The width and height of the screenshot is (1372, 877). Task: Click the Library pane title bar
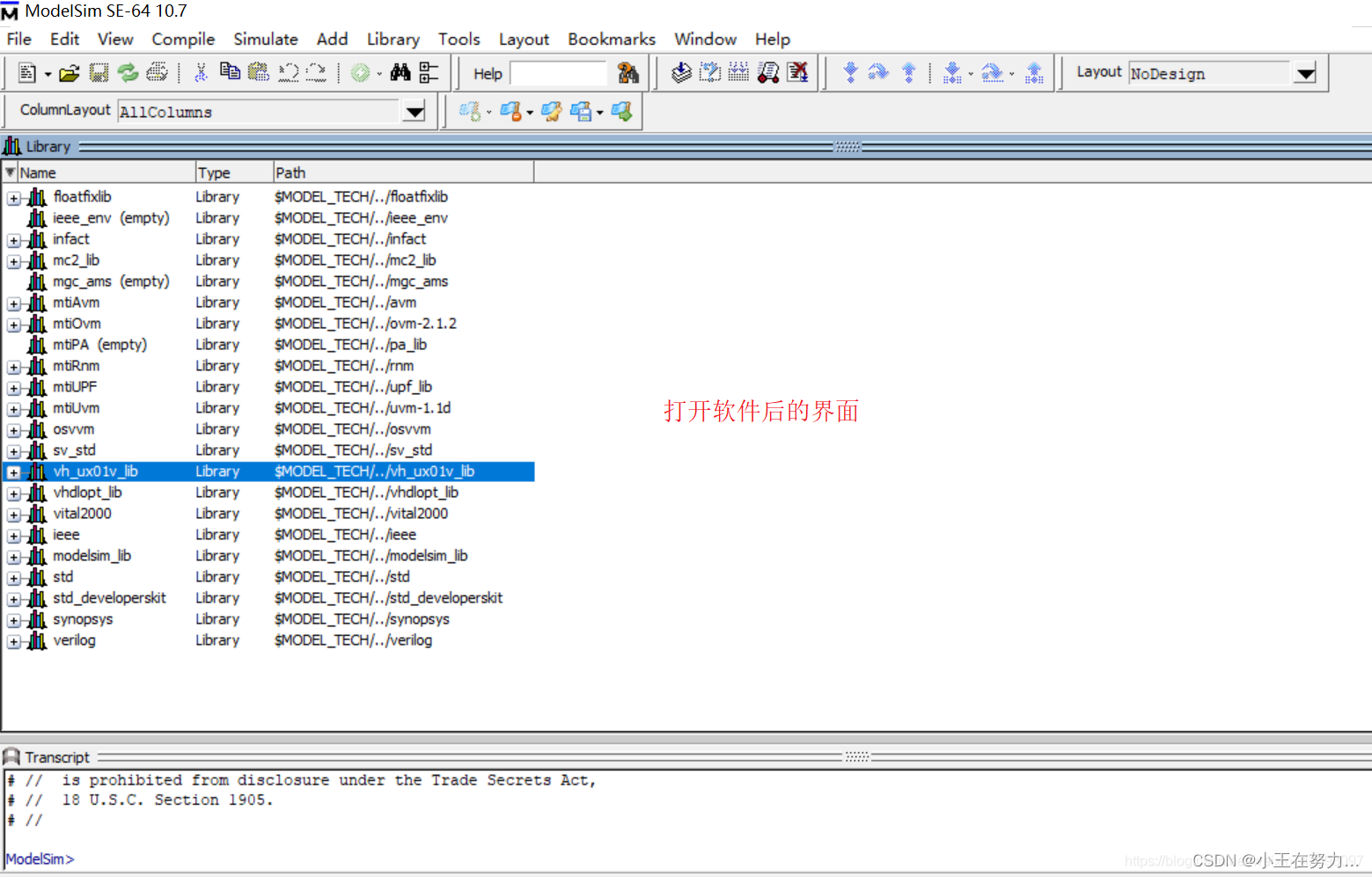coord(686,146)
